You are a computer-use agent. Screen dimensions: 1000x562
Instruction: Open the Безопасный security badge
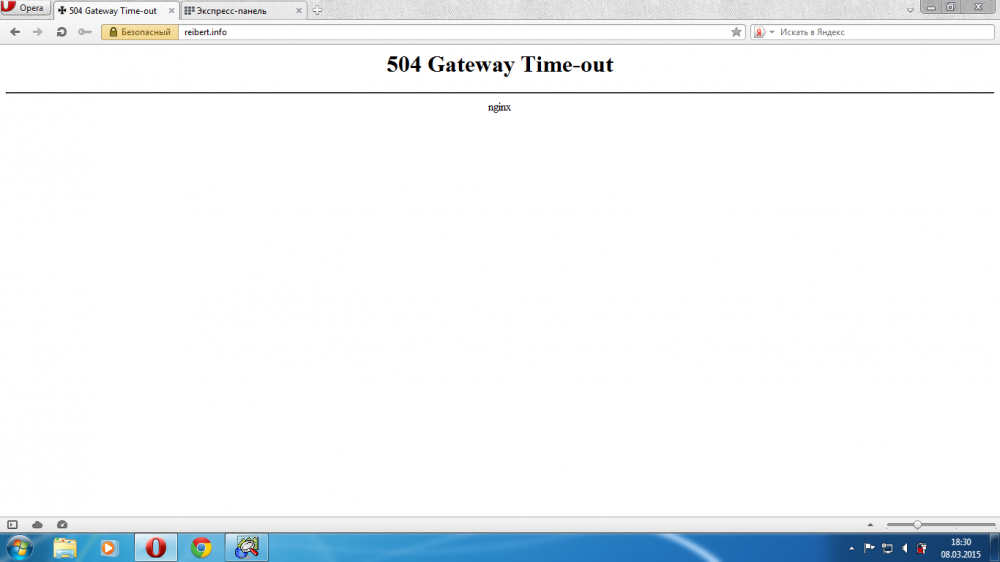(x=140, y=32)
